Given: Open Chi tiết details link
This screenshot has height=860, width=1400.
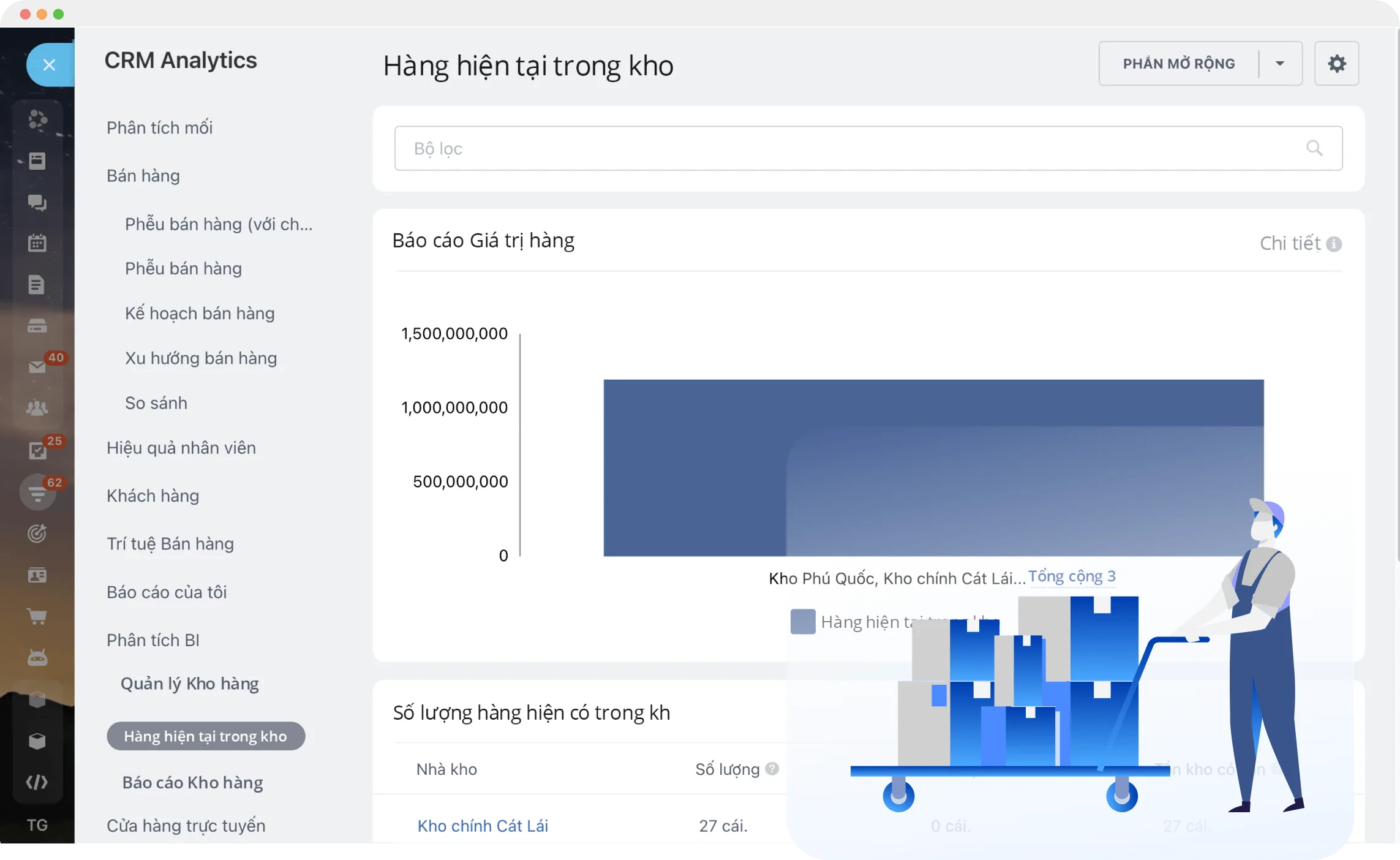Looking at the screenshot, I should click(1290, 244).
